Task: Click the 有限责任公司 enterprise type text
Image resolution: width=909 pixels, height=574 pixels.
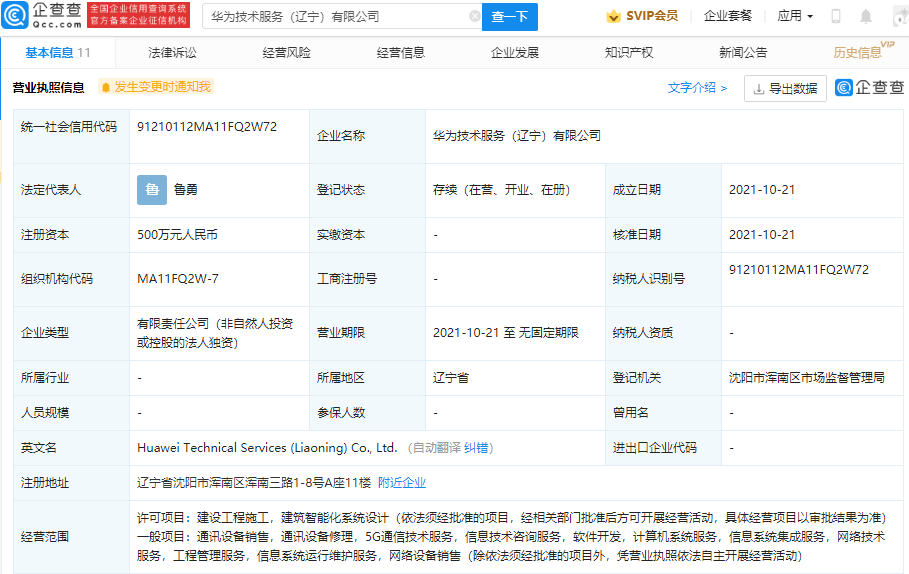Action: (215, 333)
